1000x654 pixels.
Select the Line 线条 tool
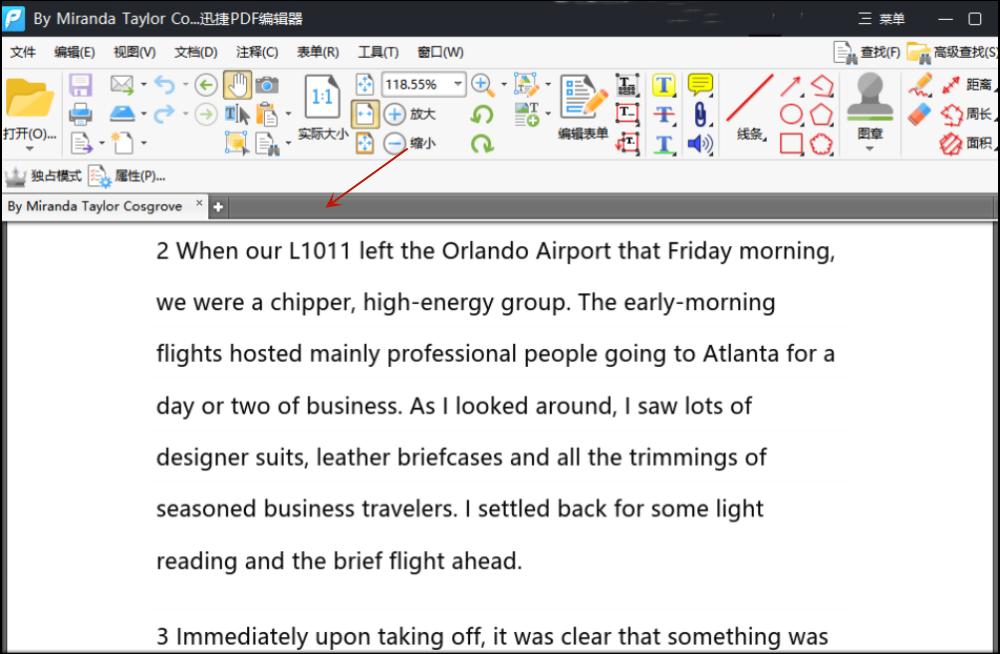click(x=750, y=107)
